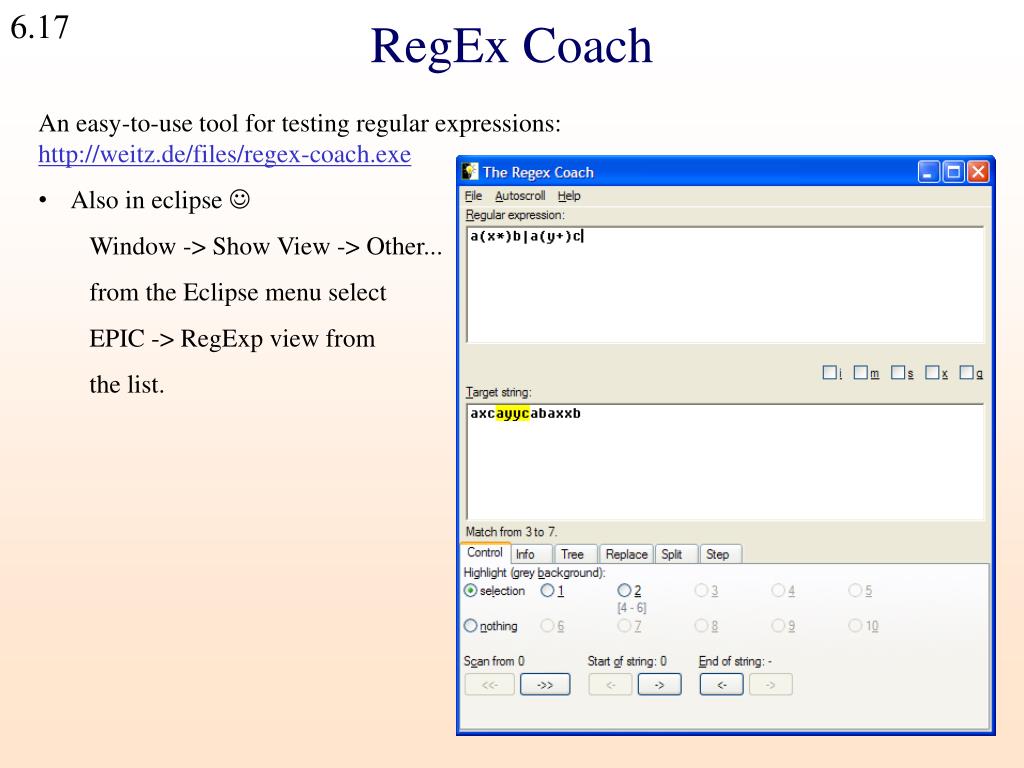This screenshot has width=1024, height=768.
Task: Enable the global 'g' checkbox
Action: tap(967, 373)
